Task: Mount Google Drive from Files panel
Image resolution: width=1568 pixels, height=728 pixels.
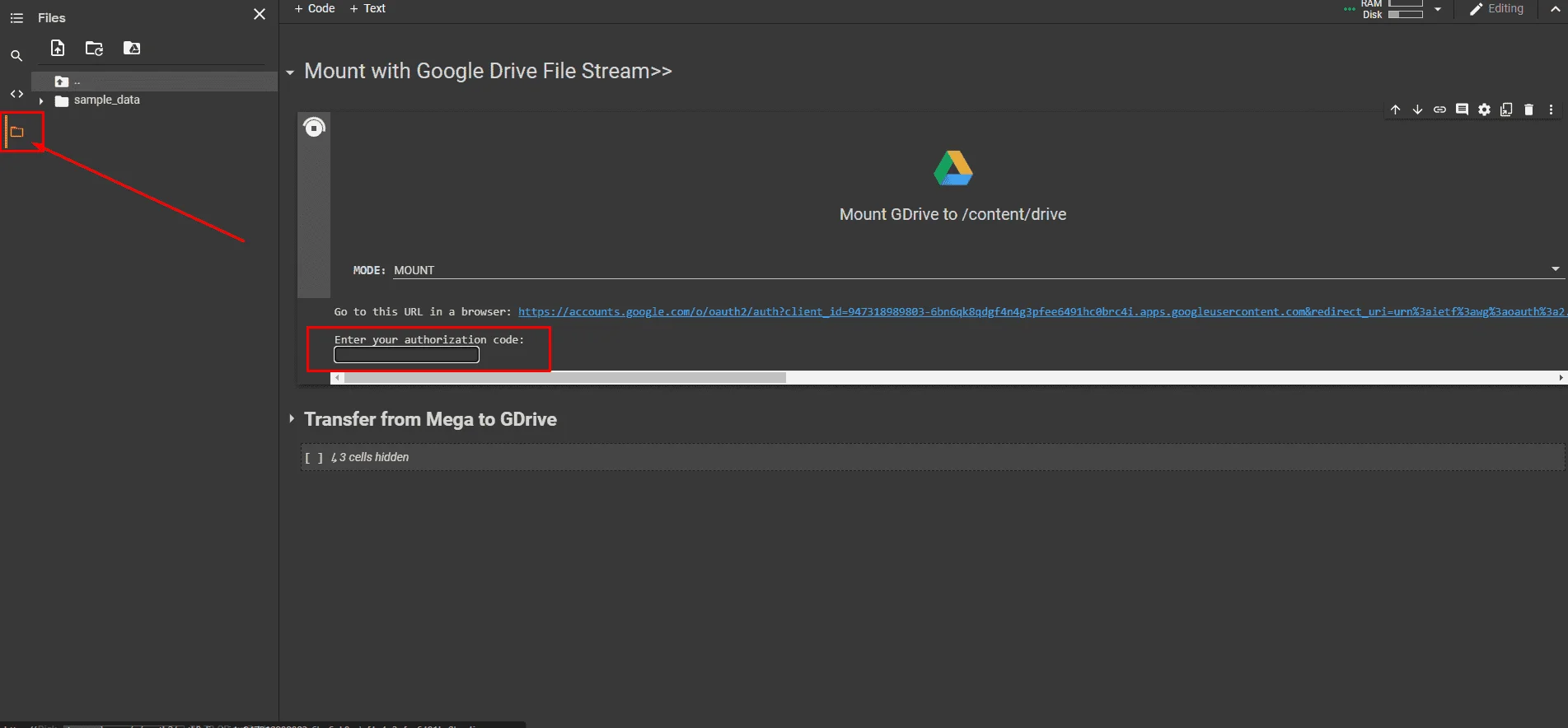Action: [x=132, y=49]
